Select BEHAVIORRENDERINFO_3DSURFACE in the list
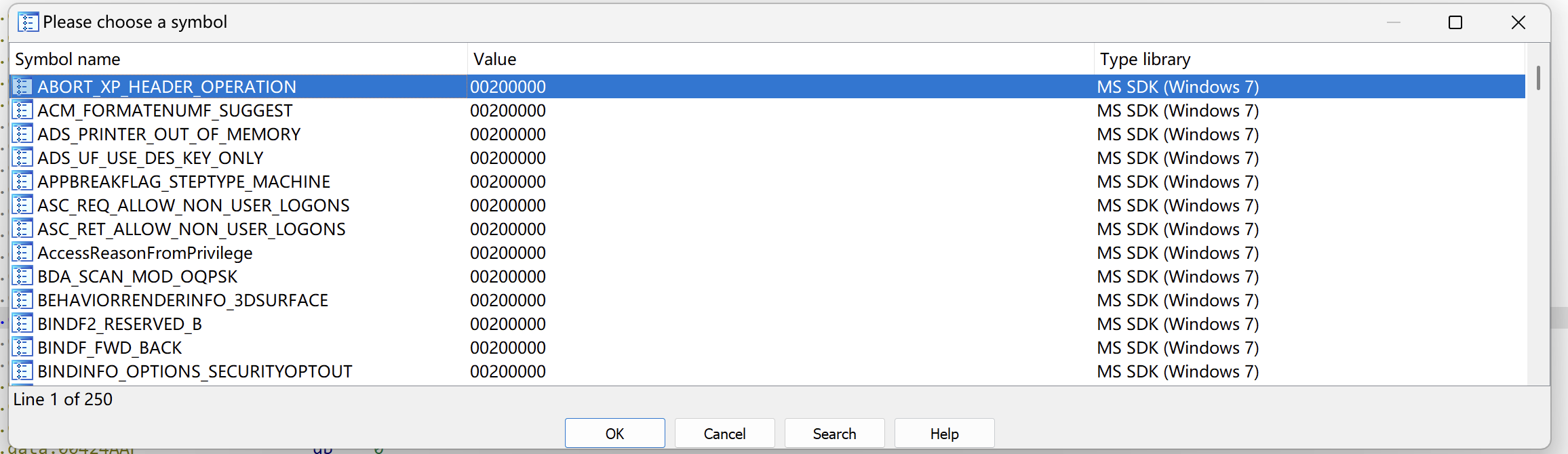The width and height of the screenshot is (1568, 454). point(182,300)
